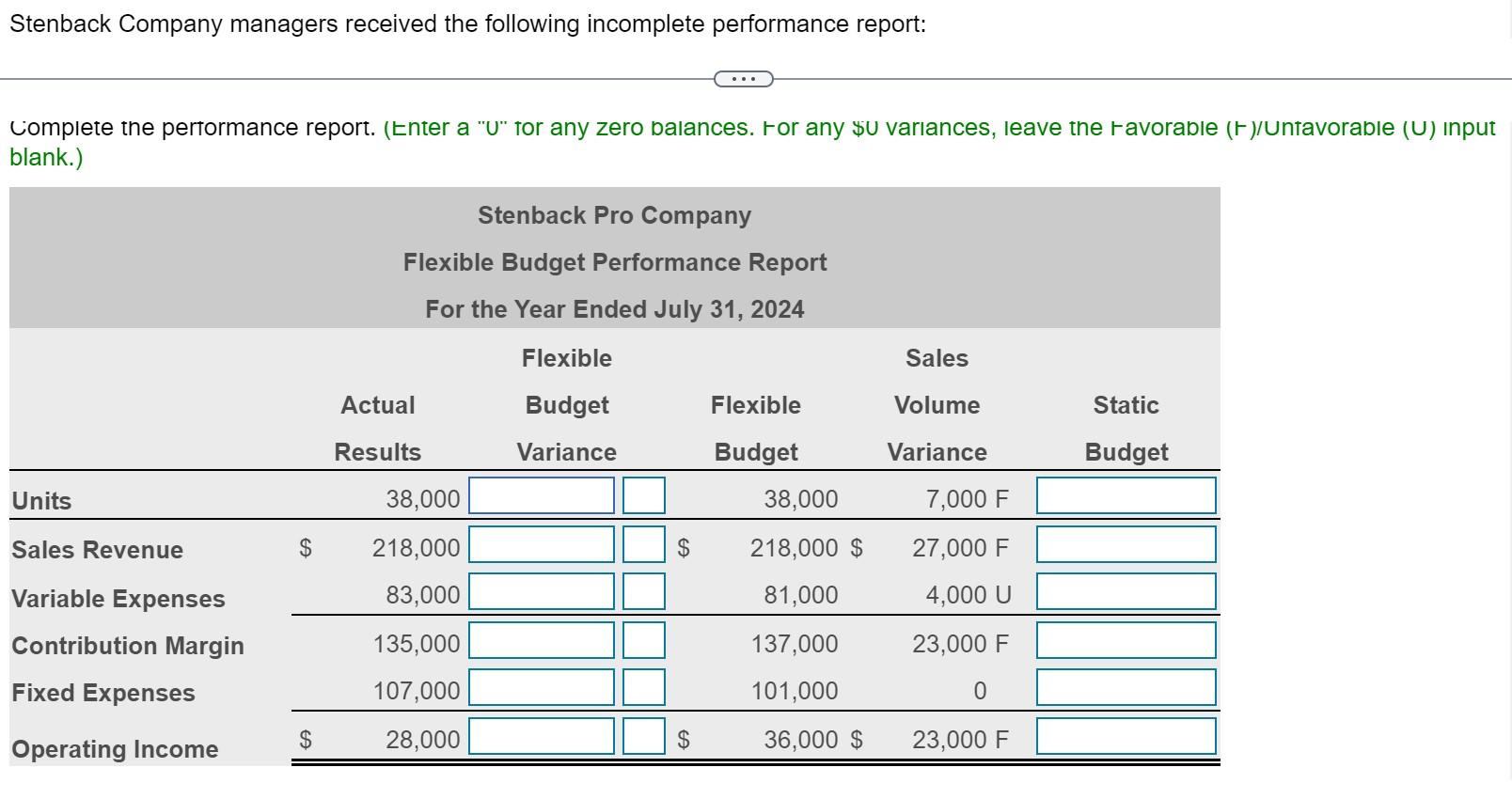
Task: Click the Flexible Budget Performance Report heading
Action: pos(615,262)
